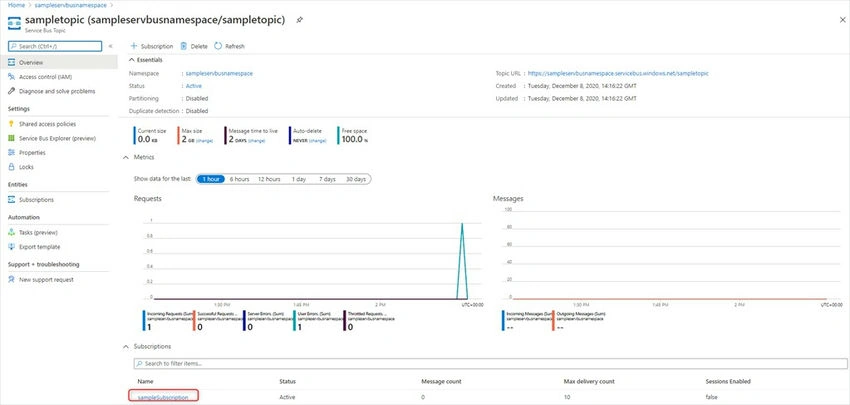Close the blade with the X
Viewport: 850px width, 405px height.
coord(842,20)
